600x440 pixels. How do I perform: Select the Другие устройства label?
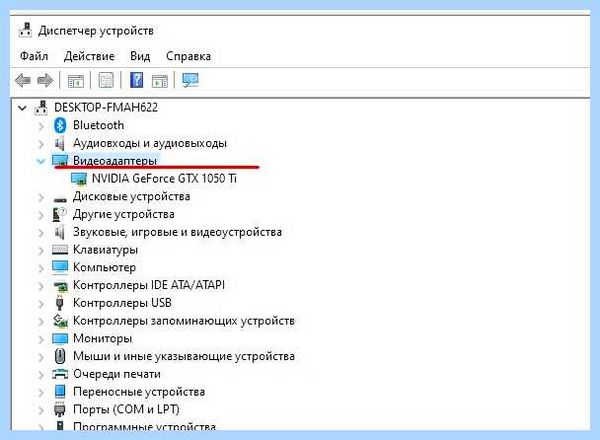[x=124, y=214]
